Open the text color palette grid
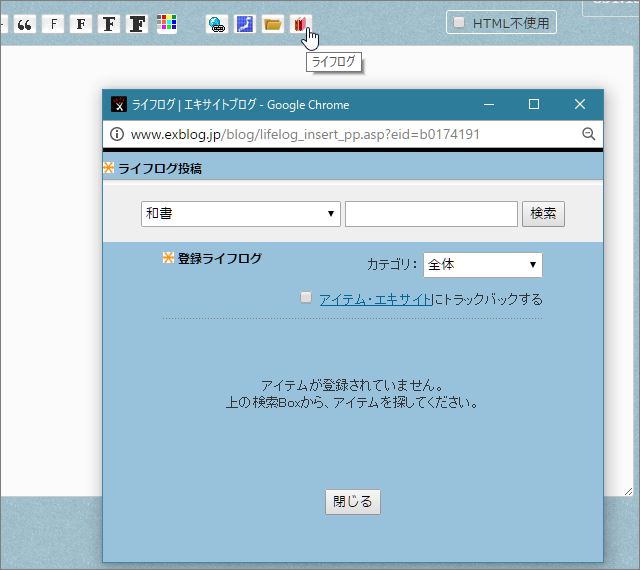640x570 pixels. pos(167,23)
